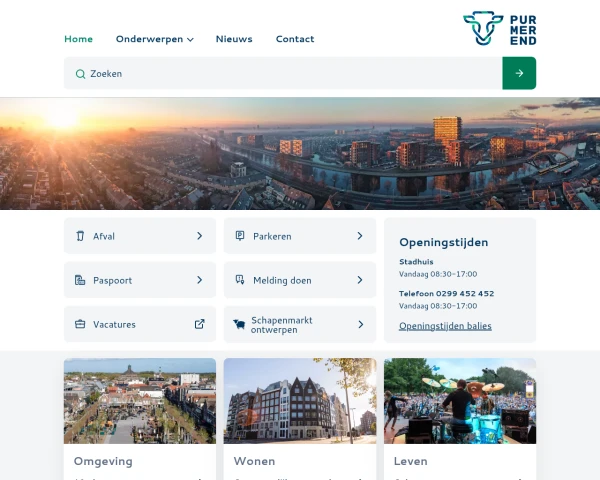Click the sheep icon for Schapenmarkt ontwerpen
This screenshot has height=480, width=600.
[240, 324]
